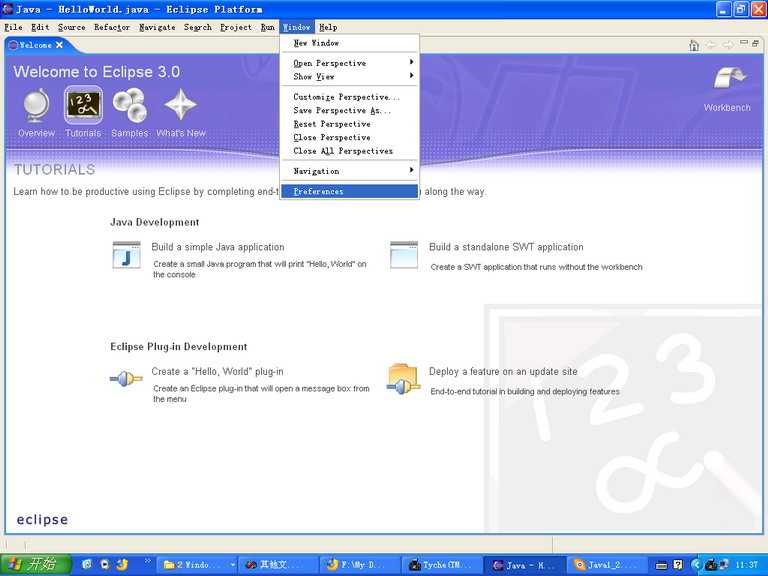Click the Window menu title

tap(297, 27)
